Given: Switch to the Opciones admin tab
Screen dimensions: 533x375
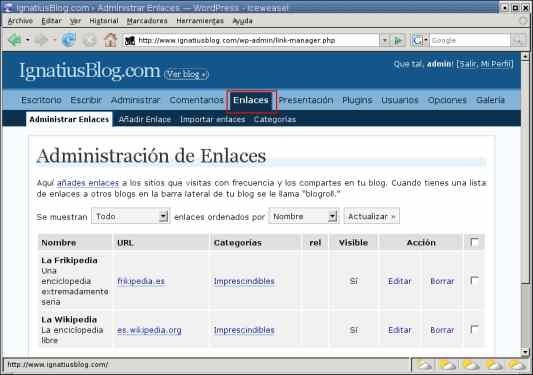Looking at the screenshot, I should point(447,100).
